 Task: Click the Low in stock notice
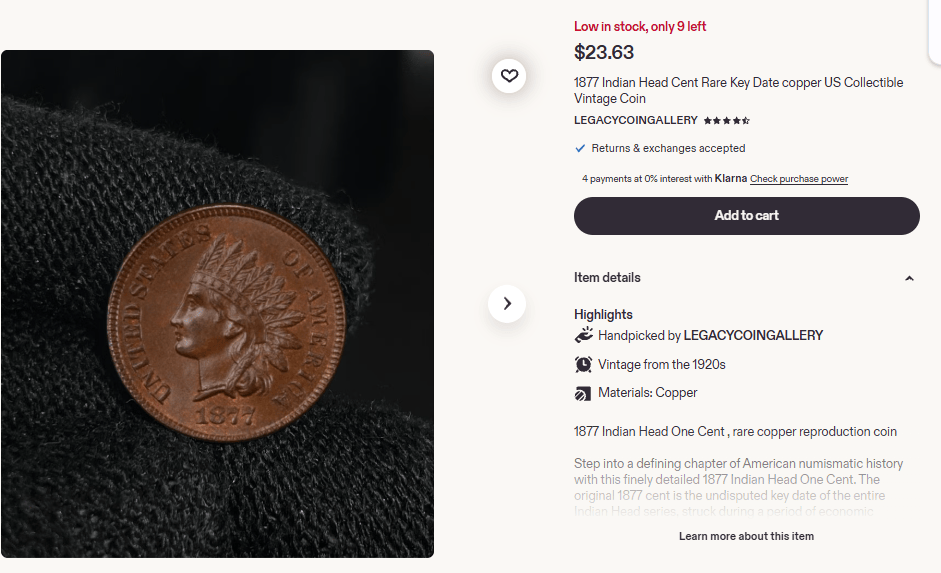point(640,26)
